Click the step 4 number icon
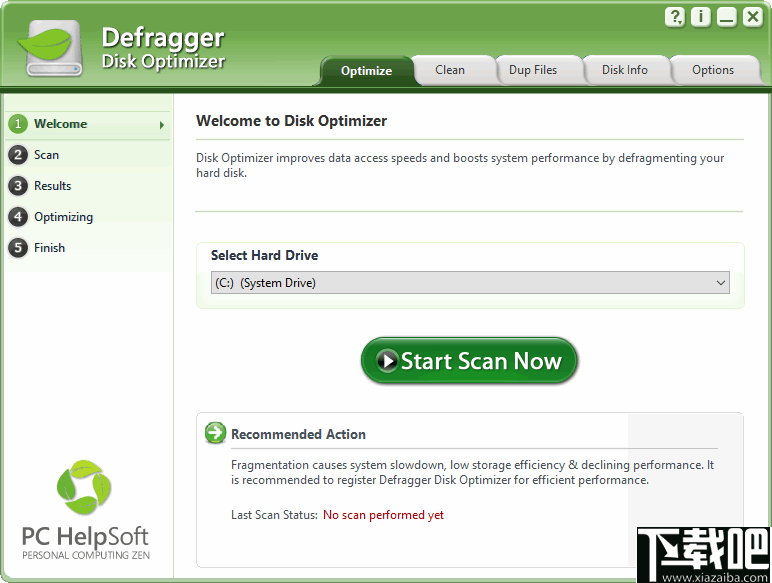 tap(18, 217)
